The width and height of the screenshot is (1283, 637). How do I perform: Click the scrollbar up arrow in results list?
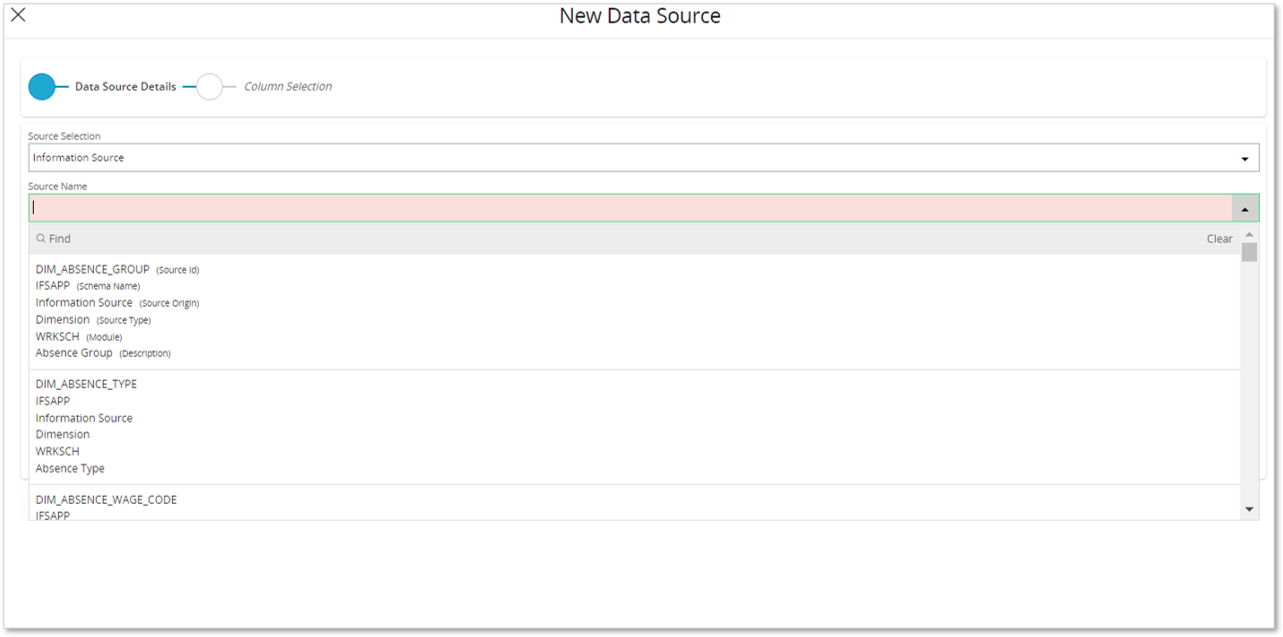(x=1250, y=234)
